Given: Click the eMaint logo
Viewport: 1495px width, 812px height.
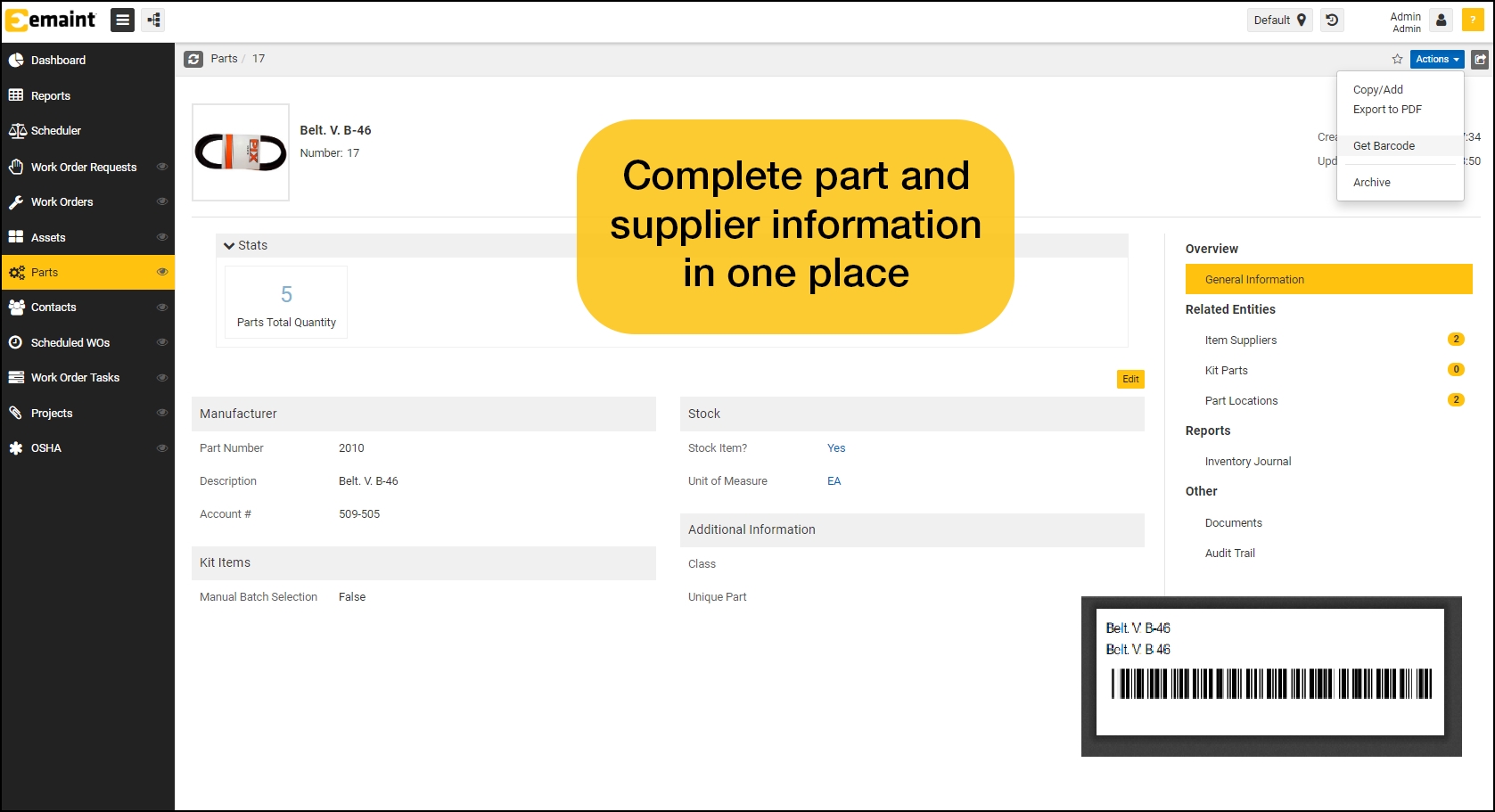Looking at the screenshot, I should [51, 20].
